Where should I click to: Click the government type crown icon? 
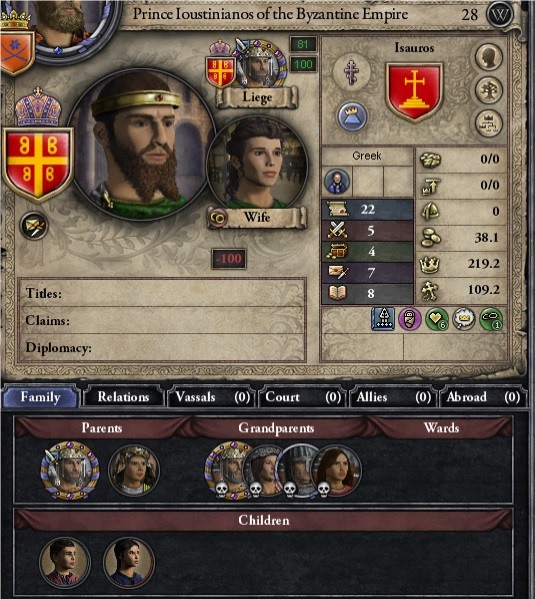pyautogui.click(x=352, y=116)
